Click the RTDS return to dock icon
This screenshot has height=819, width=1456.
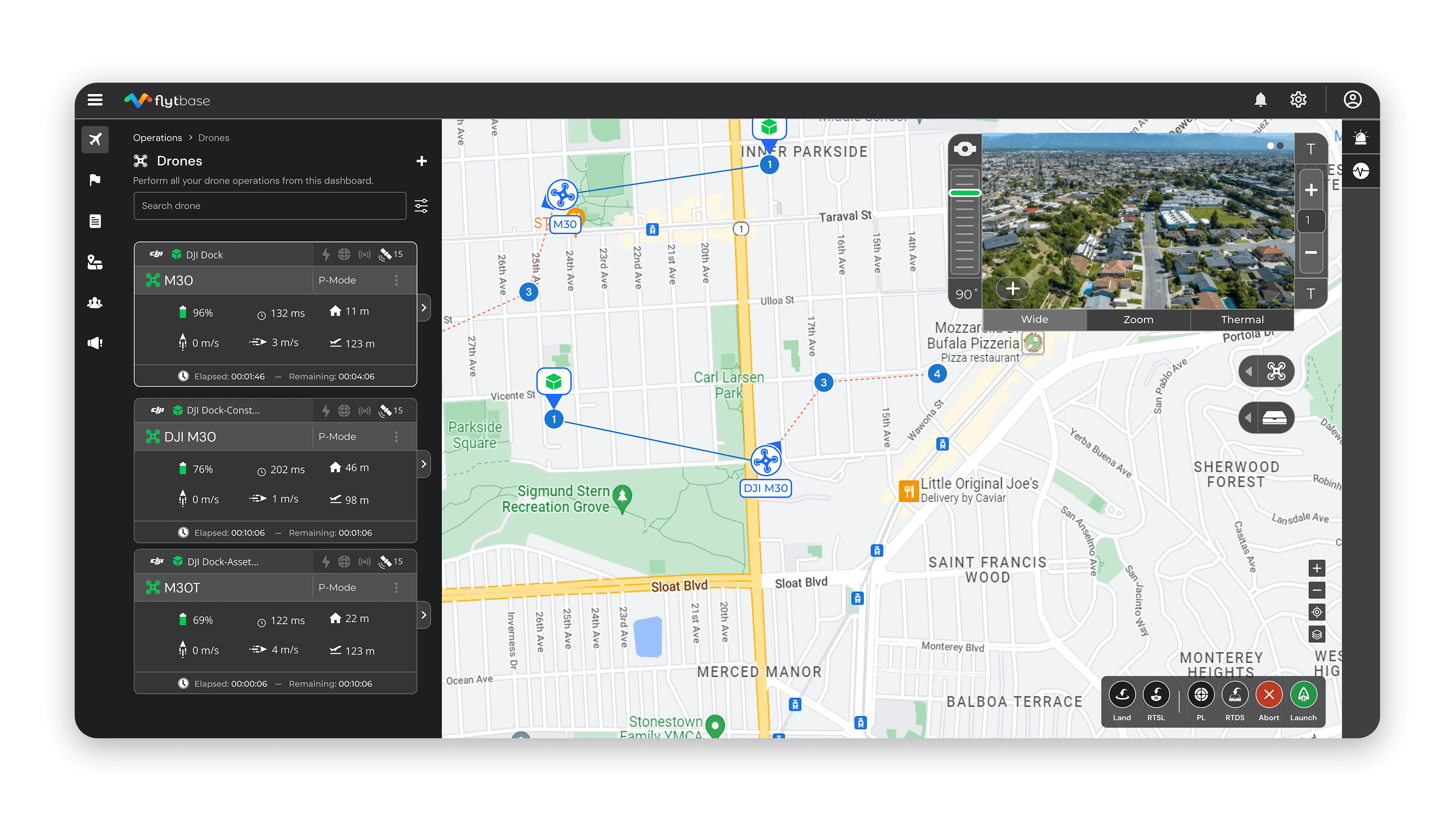[x=1235, y=695]
